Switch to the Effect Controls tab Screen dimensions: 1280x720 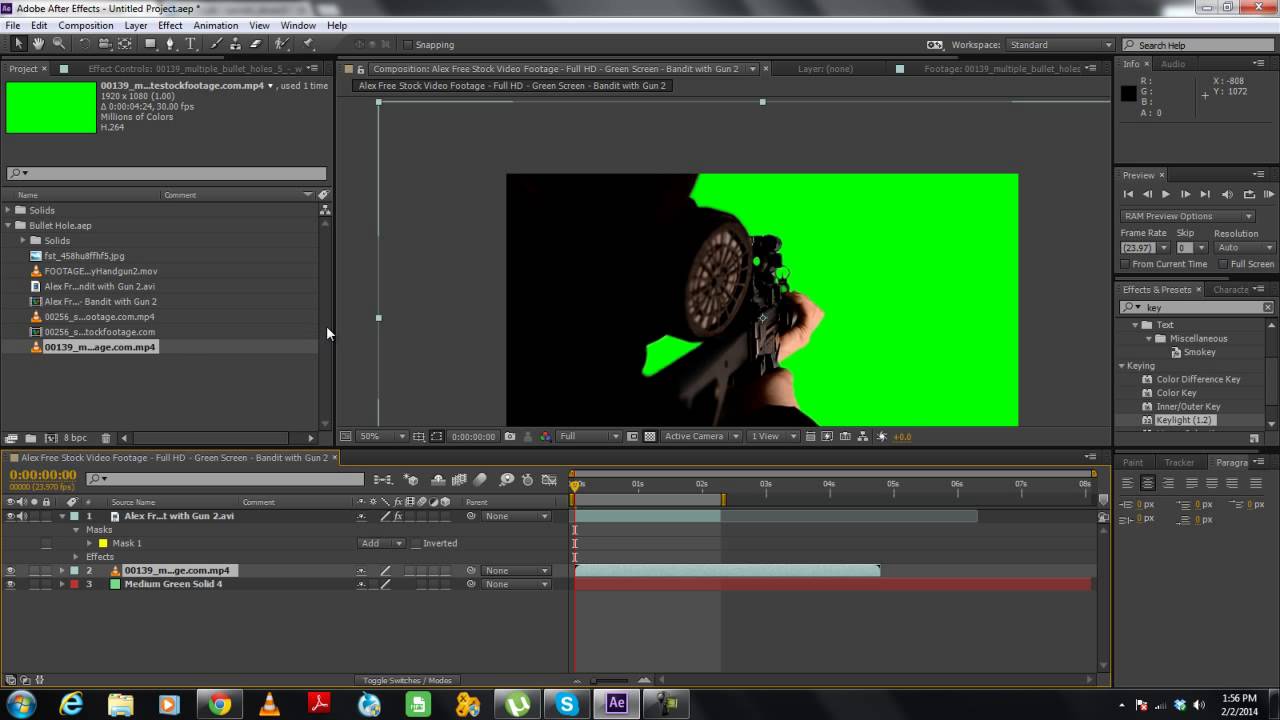point(195,69)
